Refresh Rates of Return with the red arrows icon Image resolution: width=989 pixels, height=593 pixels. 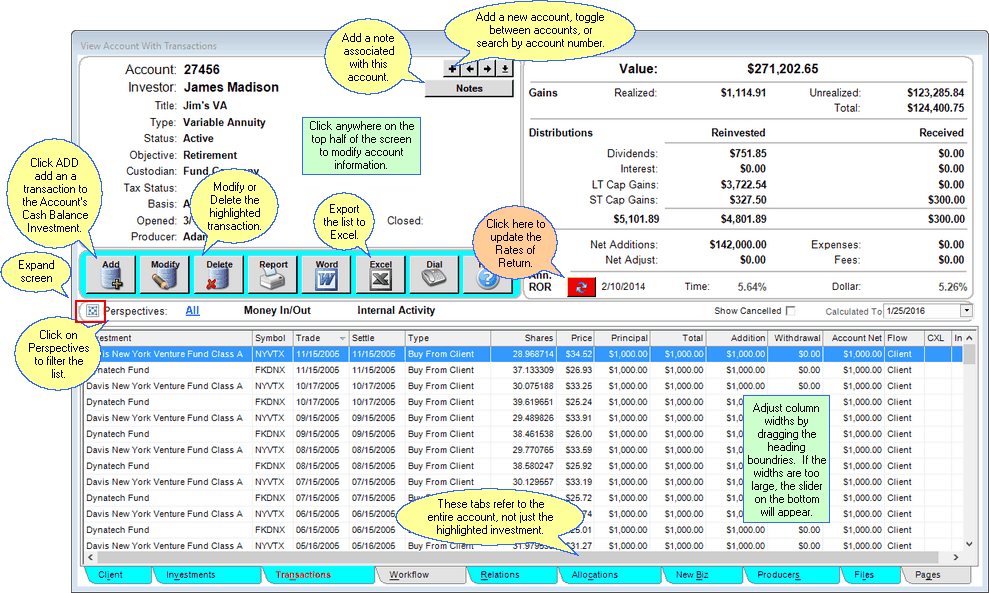[x=583, y=286]
